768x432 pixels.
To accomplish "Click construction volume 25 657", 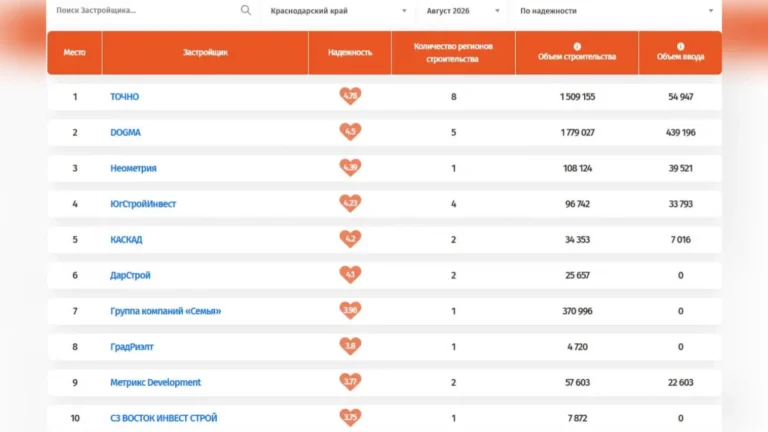I will pyautogui.click(x=577, y=275).
